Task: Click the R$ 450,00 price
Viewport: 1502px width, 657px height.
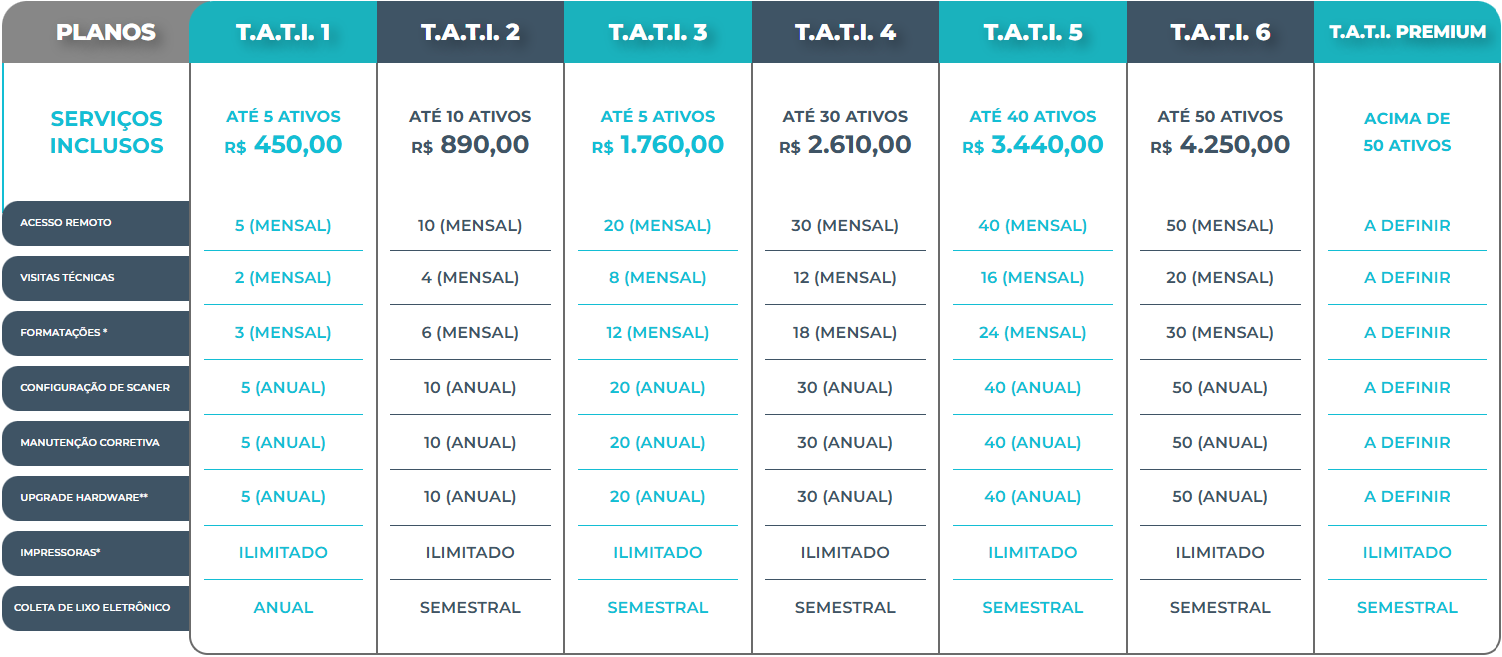Action: (x=284, y=145)
